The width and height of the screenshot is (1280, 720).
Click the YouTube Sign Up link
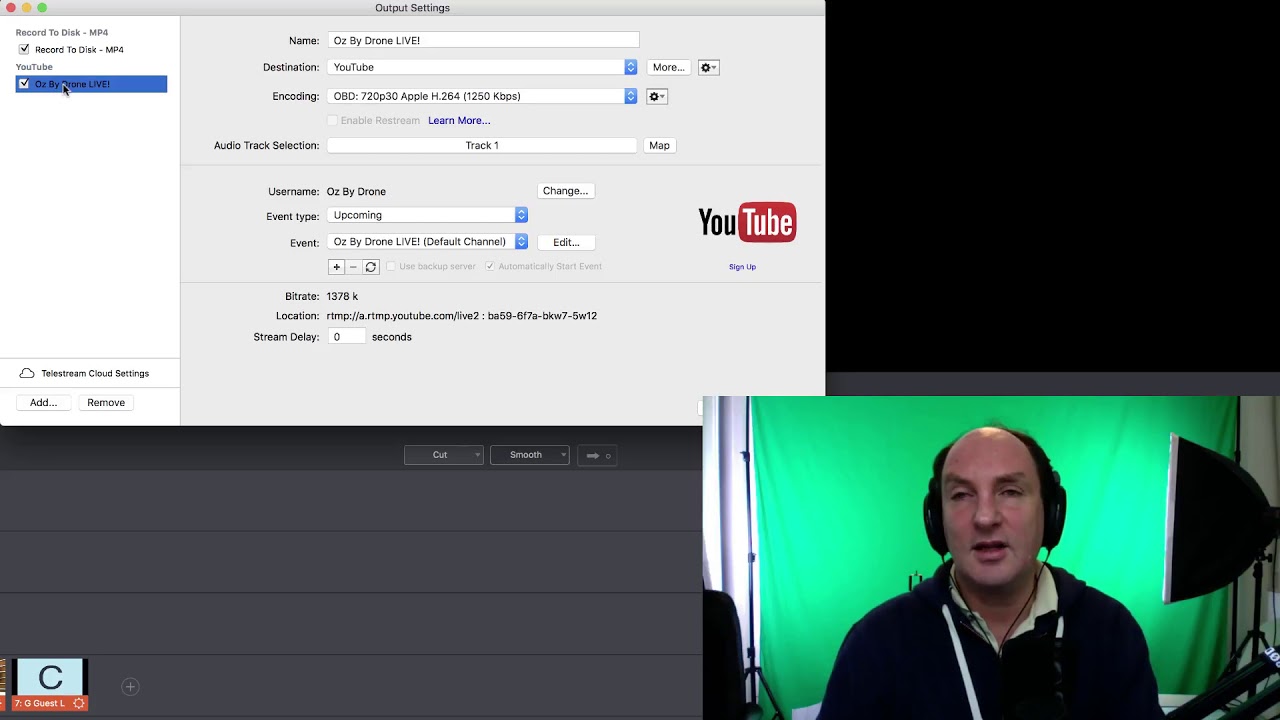(742, 267)
